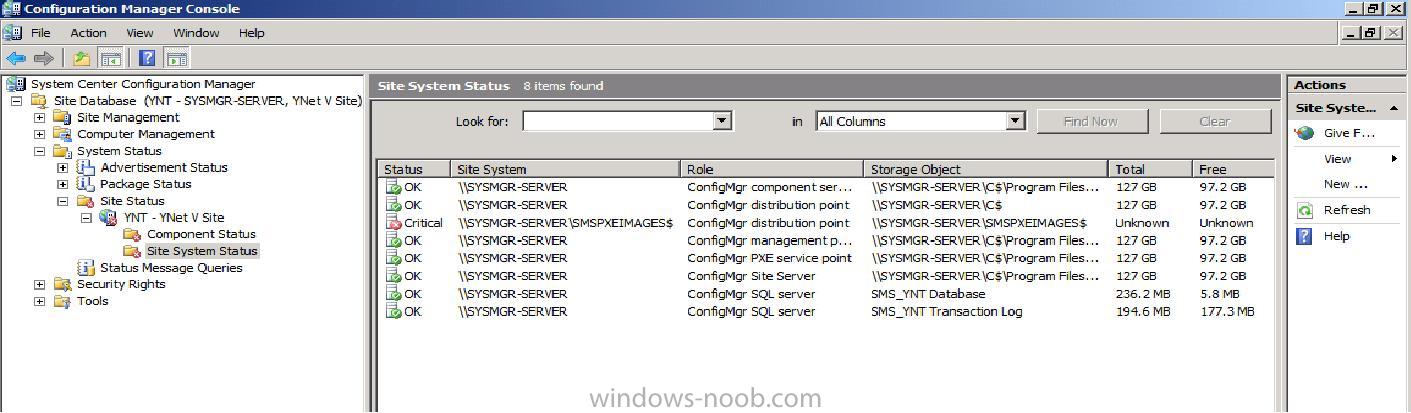Expand Package Status plus box
The image size is (1411, 413).
pyautogui.click(x=62, y=184)
